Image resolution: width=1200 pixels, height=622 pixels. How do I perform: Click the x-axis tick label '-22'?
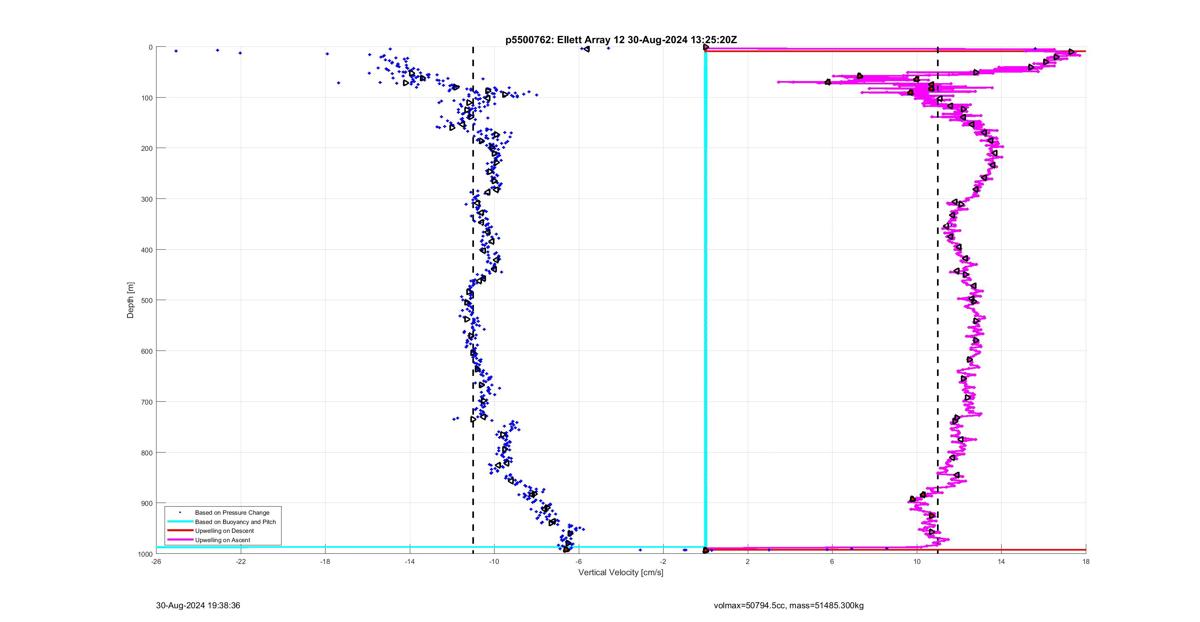click(240, 561)
